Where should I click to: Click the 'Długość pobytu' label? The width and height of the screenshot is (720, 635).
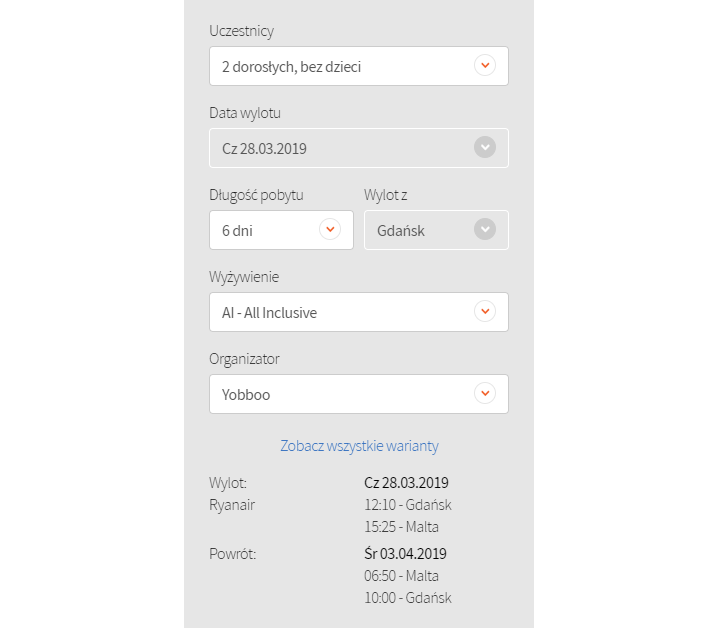click(x=256, y=195)
